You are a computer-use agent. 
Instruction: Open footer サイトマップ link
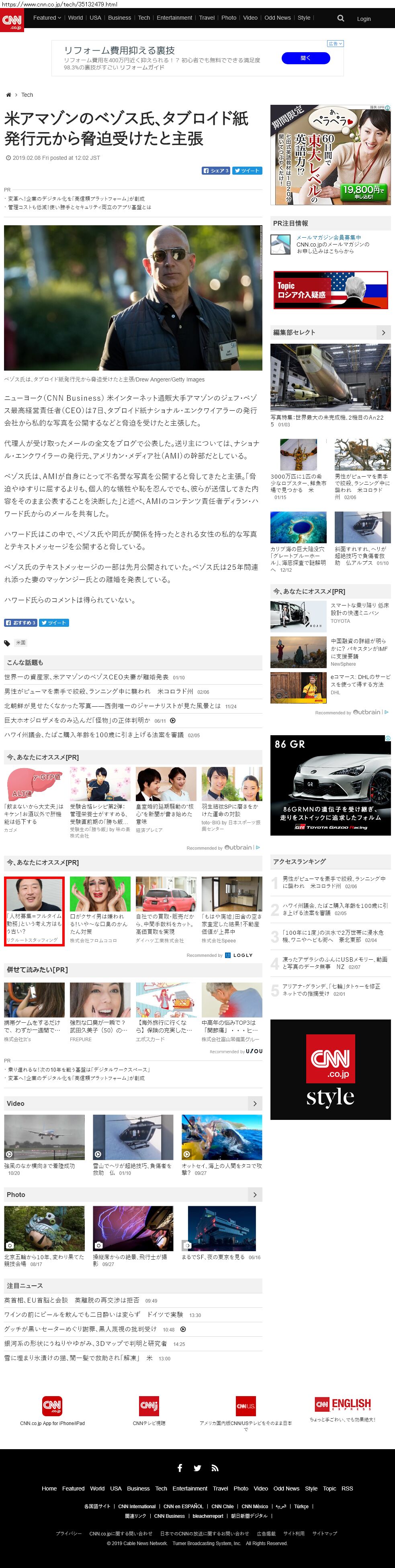(324, 1533)
